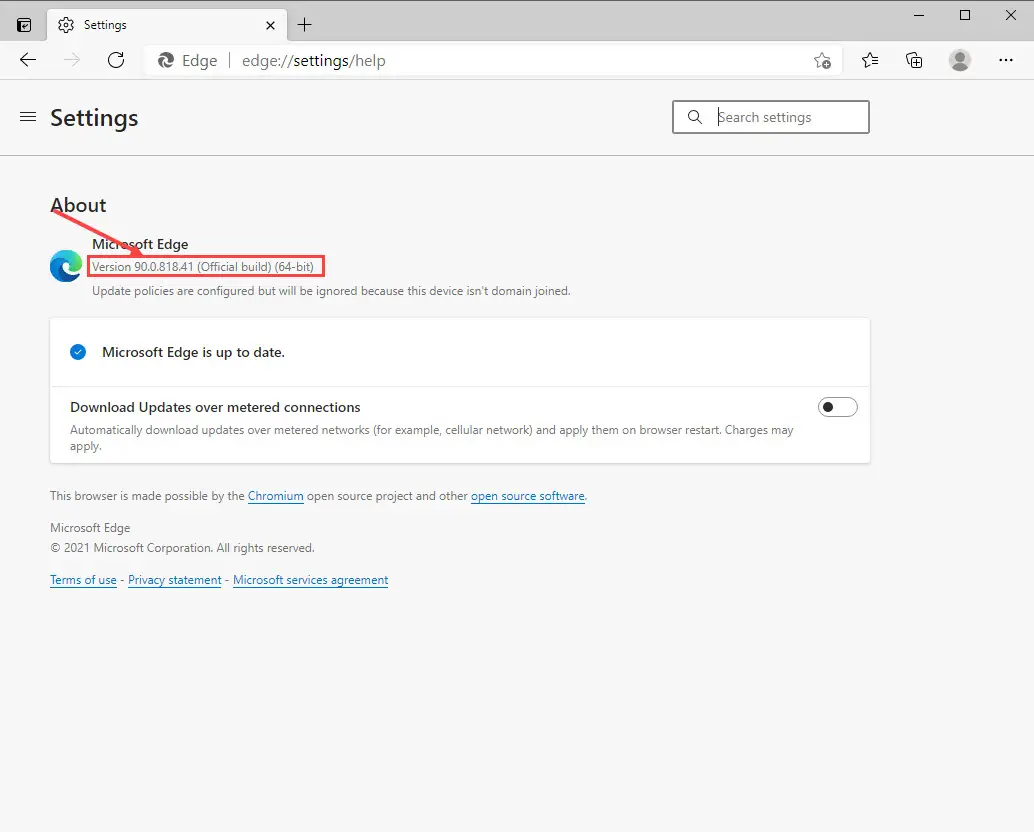Refresh the current page
This screenshot has height=832, width=1034.
pos(116,60)
